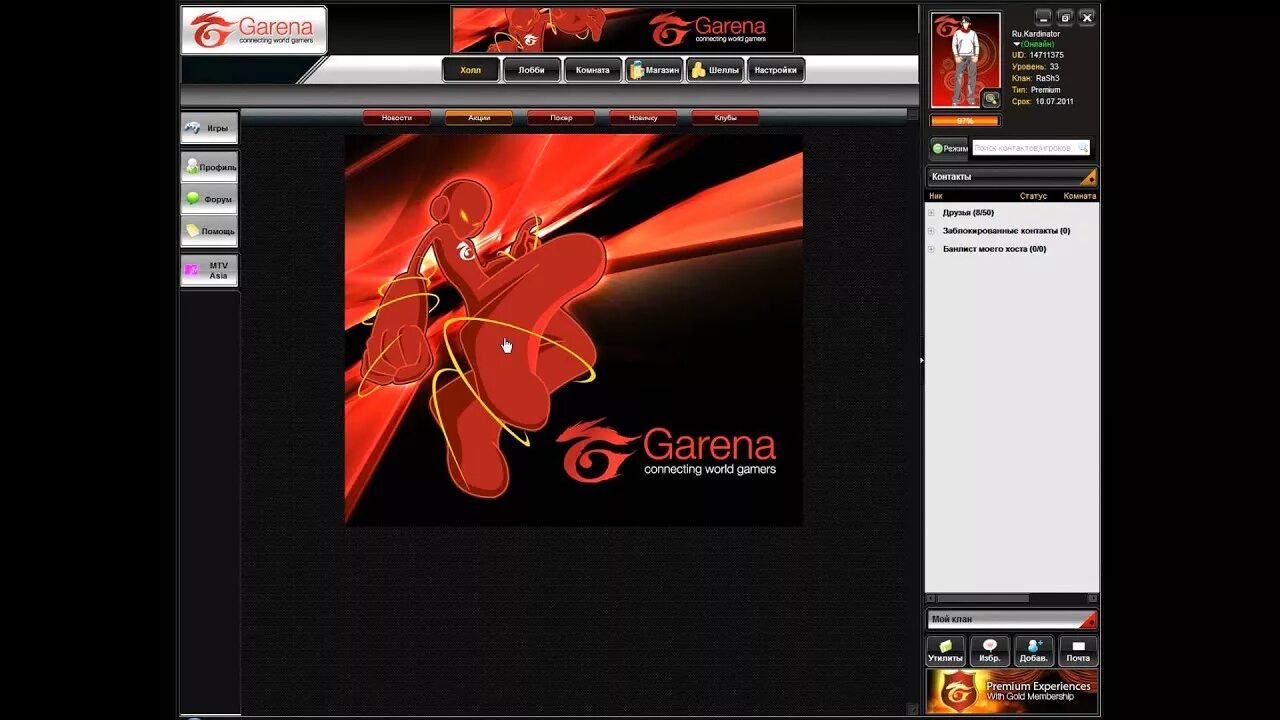Sort contacts by Ник column
This screenshot has width=1280, height=720.
point(936,196)
